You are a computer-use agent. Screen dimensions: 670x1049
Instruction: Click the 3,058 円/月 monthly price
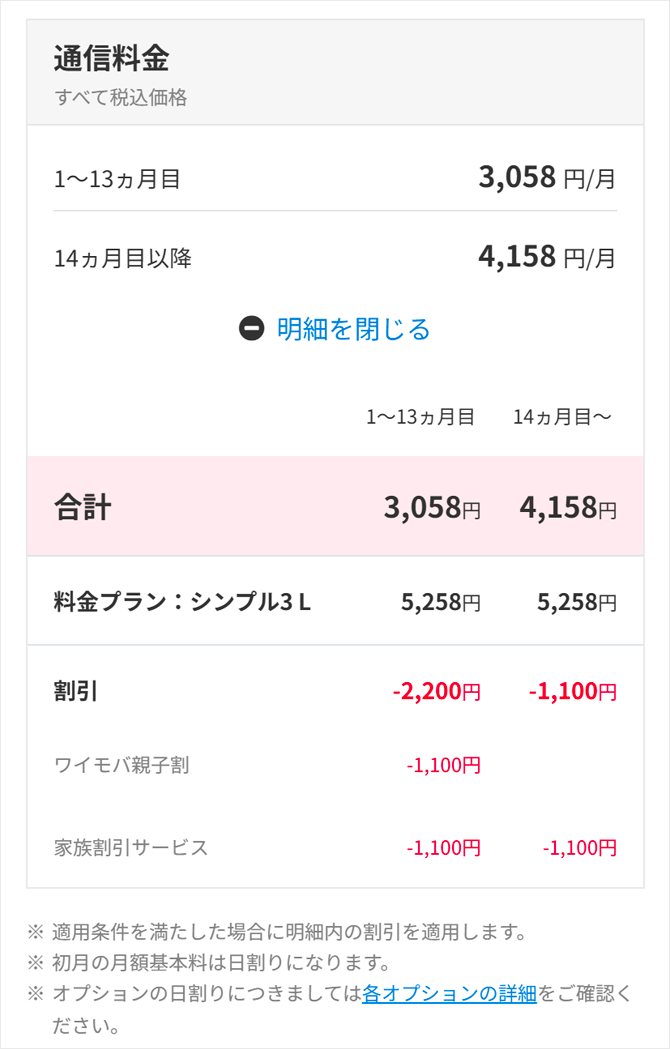pos(547,178)
